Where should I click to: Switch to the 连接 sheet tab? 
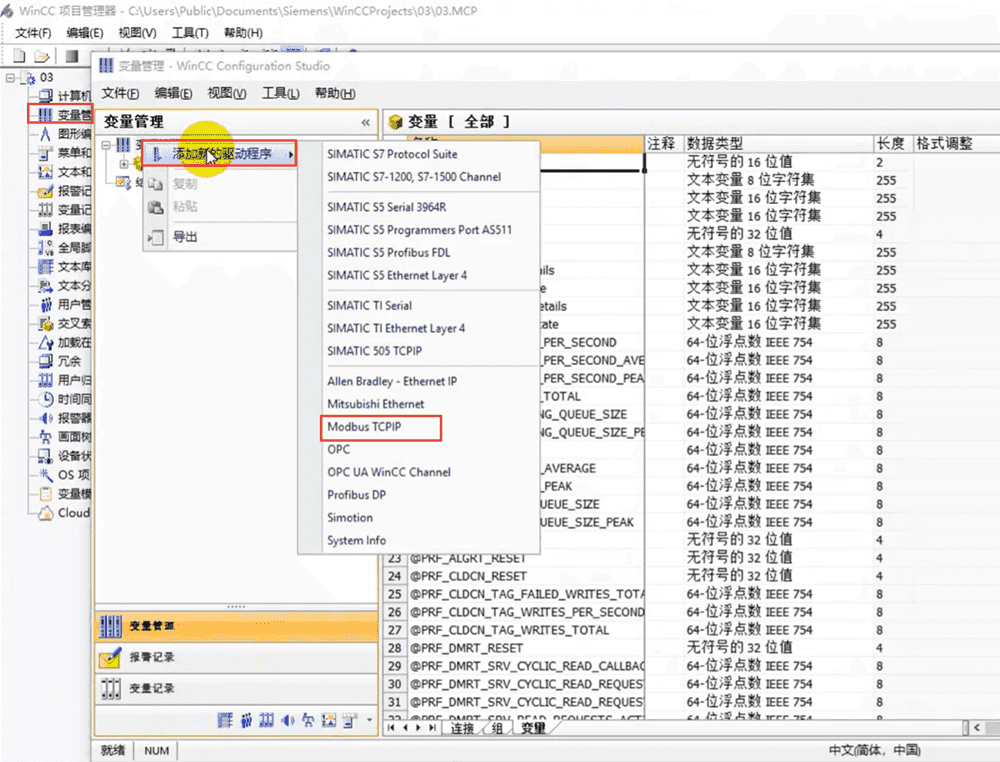[462, 728]
